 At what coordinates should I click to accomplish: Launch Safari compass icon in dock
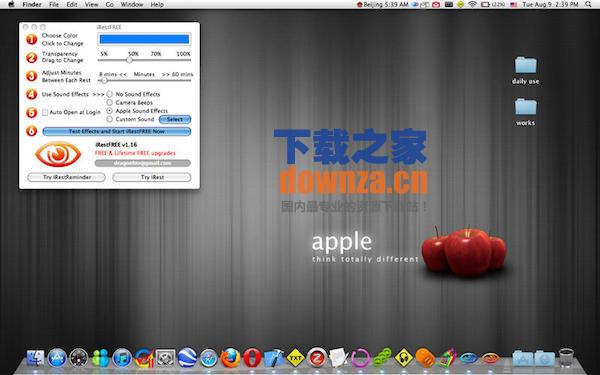(x=209, y=359)
